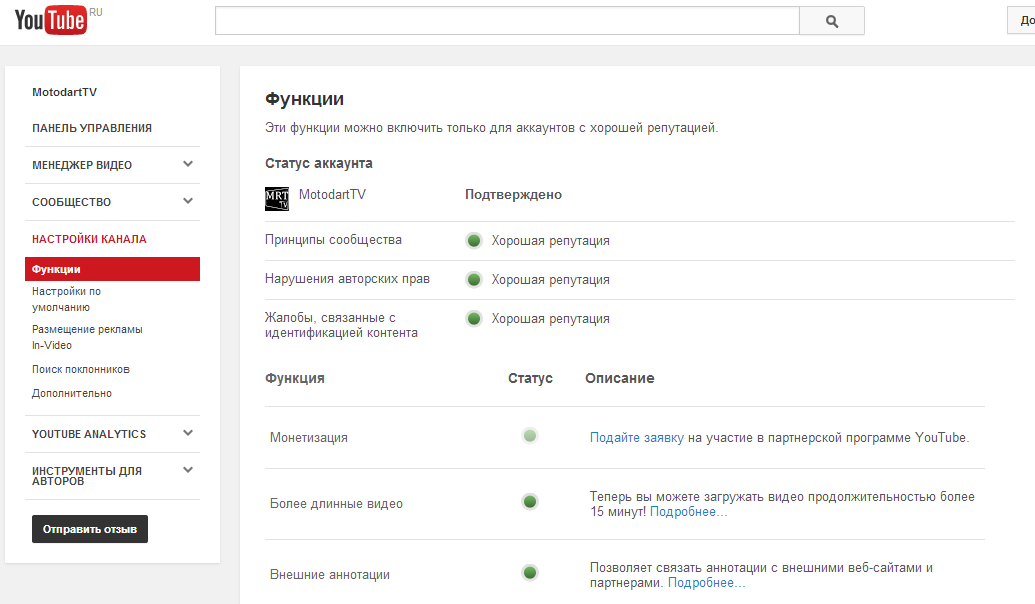Expand the YouTube Analytics chevron
The width and height of the screenshot is (1035, 604).
pos(188,433)
